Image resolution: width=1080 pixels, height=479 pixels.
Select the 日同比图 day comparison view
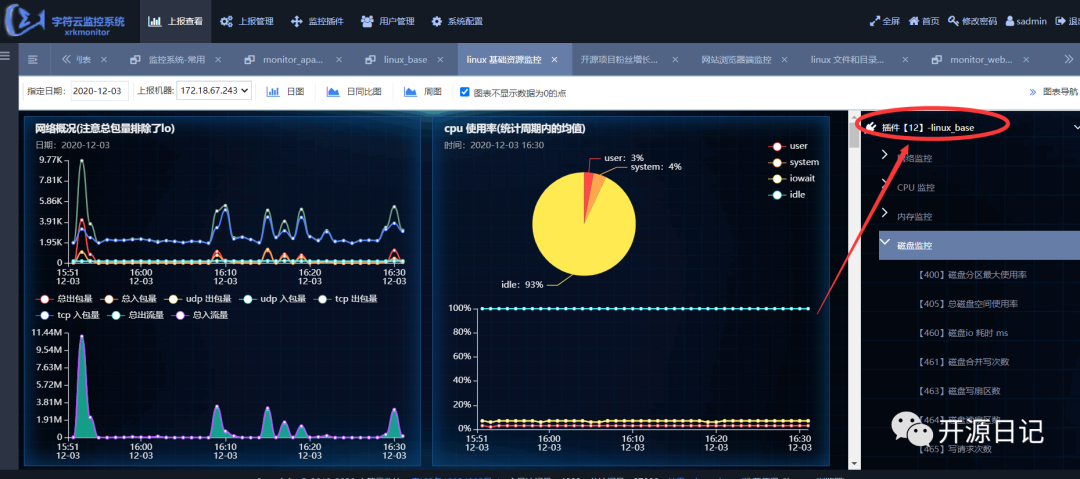[x=354, y=92]
